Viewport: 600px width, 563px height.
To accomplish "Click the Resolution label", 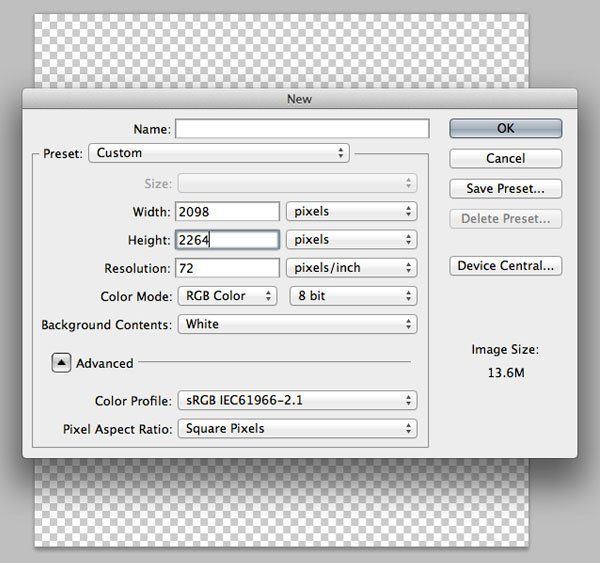I will 137,268.
